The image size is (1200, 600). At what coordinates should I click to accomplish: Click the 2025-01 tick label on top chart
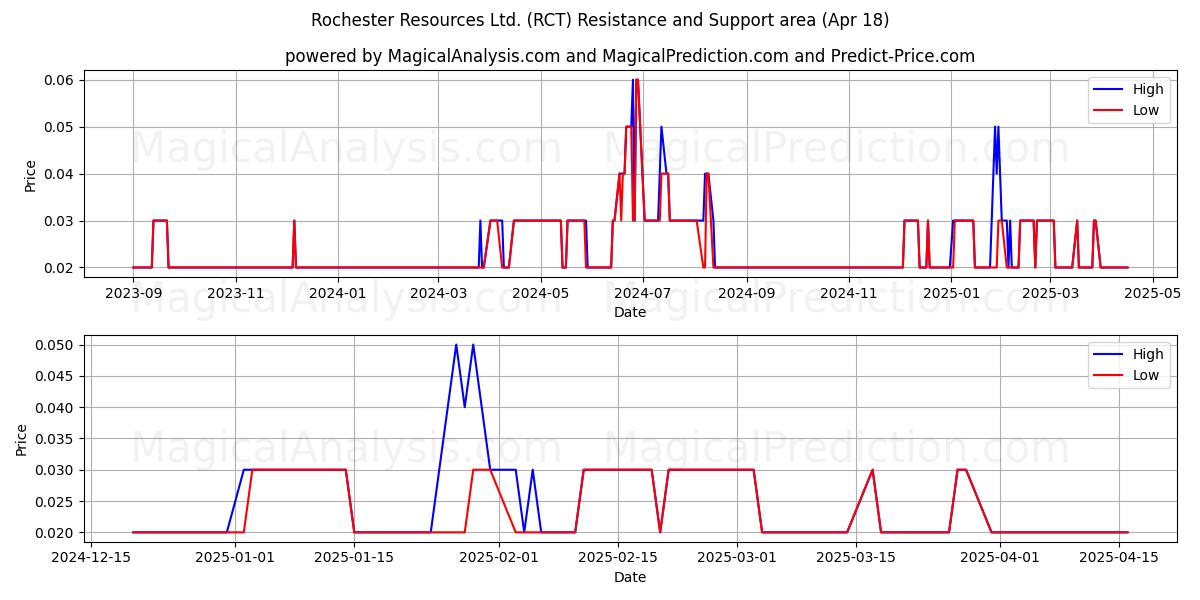pyautogui.click(x=951, y=293)
